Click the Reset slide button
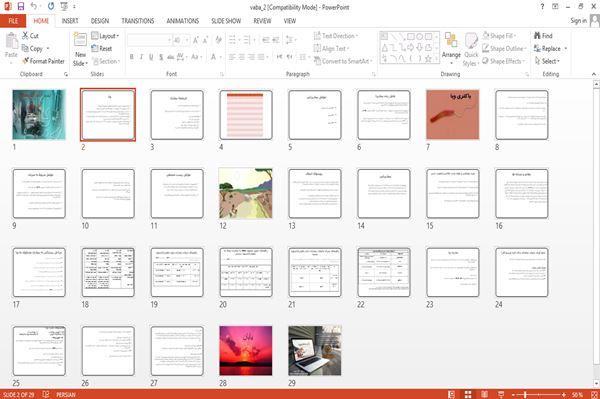Image resolution: width=600 pixels, height=399 pixels. tap(102, 49)
